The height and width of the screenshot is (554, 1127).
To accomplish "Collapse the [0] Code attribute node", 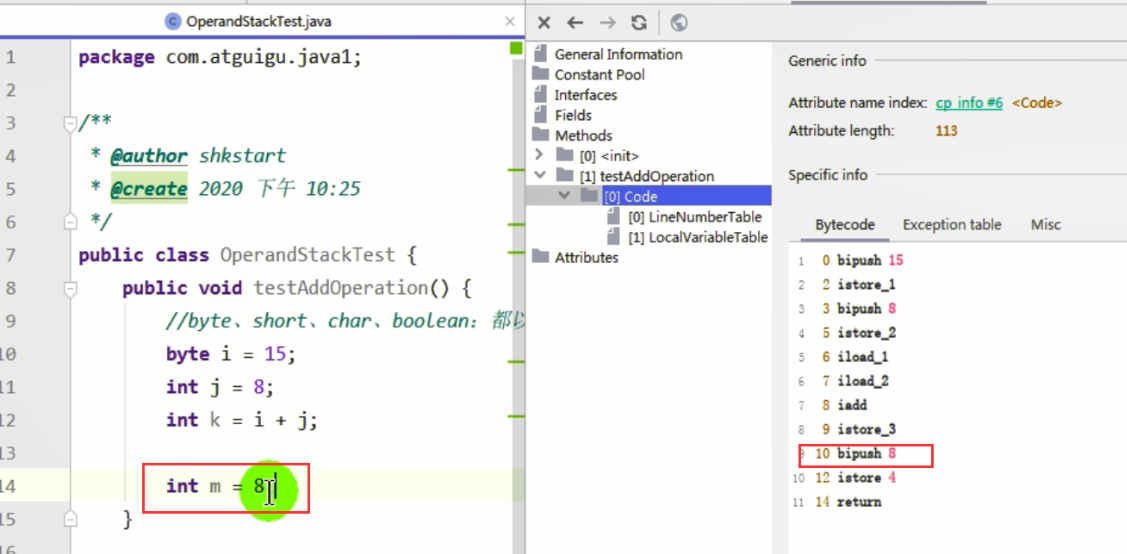I will point(564,195).
